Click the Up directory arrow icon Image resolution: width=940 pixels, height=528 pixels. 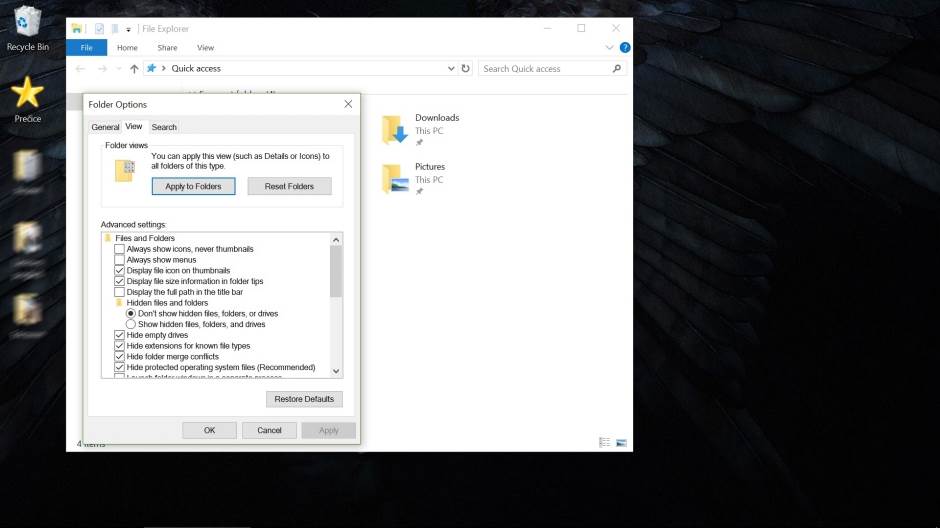pos(134,69)
